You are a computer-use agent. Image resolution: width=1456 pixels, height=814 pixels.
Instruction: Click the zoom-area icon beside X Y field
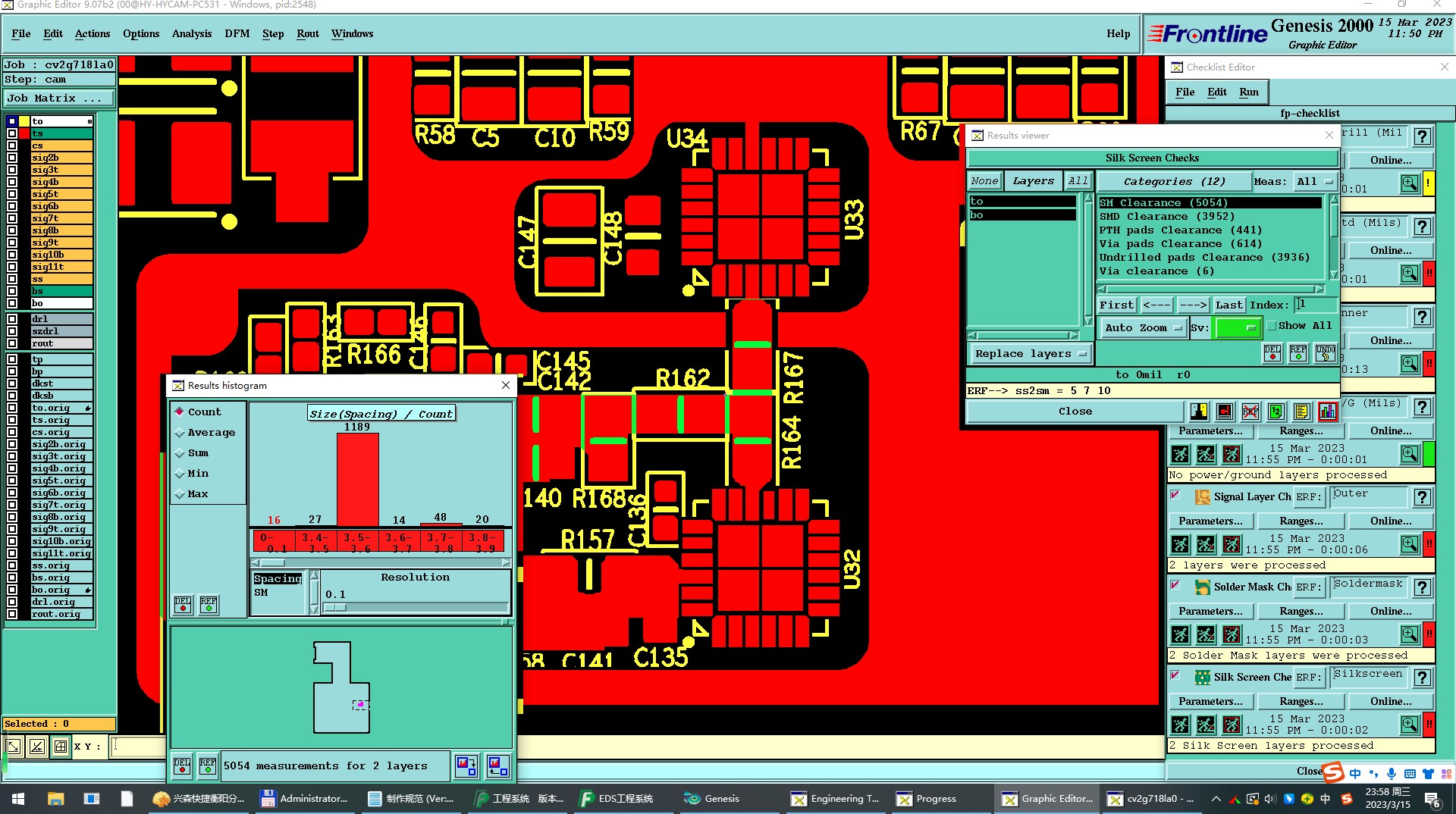(36, 747)
